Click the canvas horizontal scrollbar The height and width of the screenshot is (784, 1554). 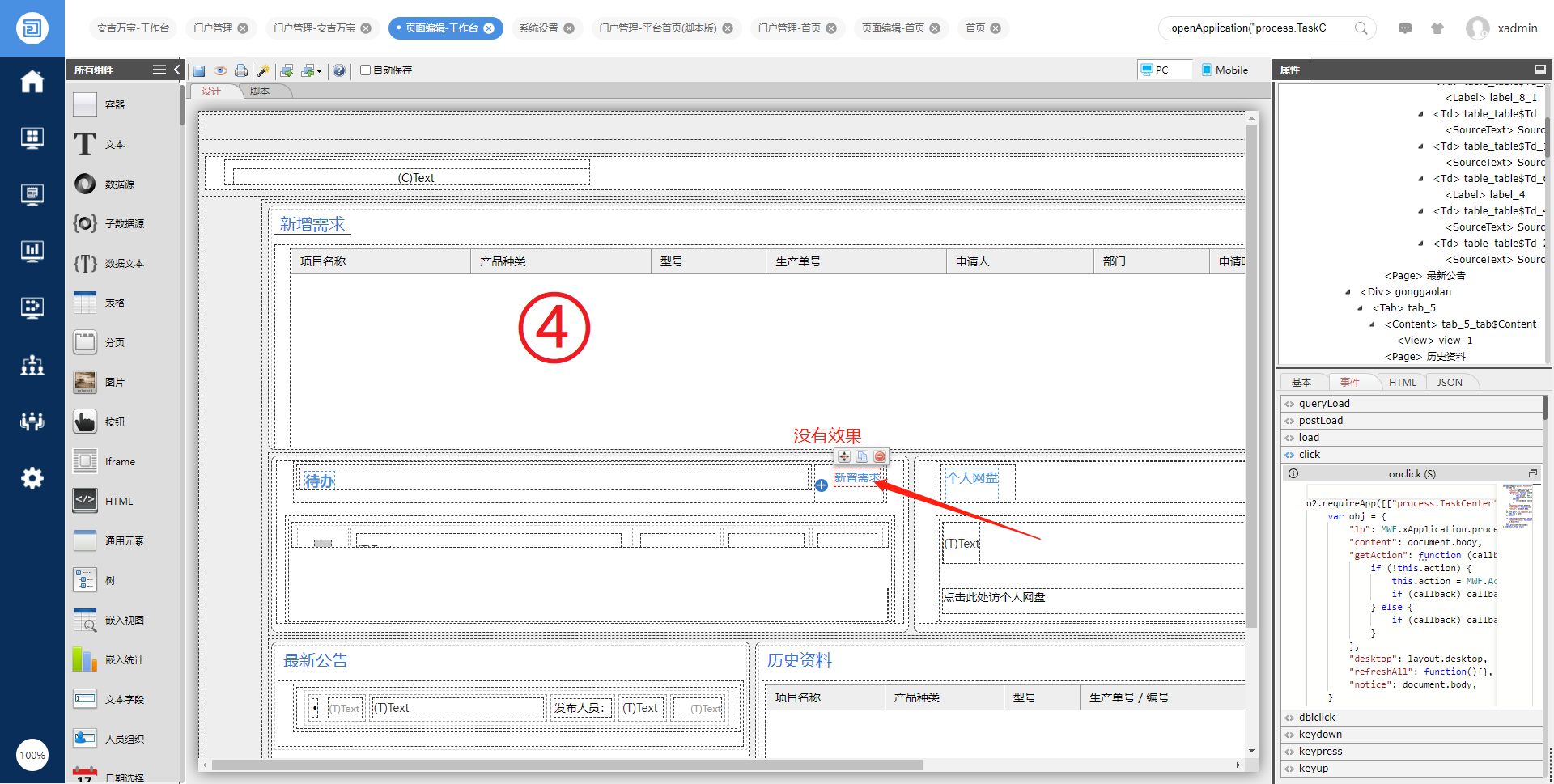[x=567, y=765]
